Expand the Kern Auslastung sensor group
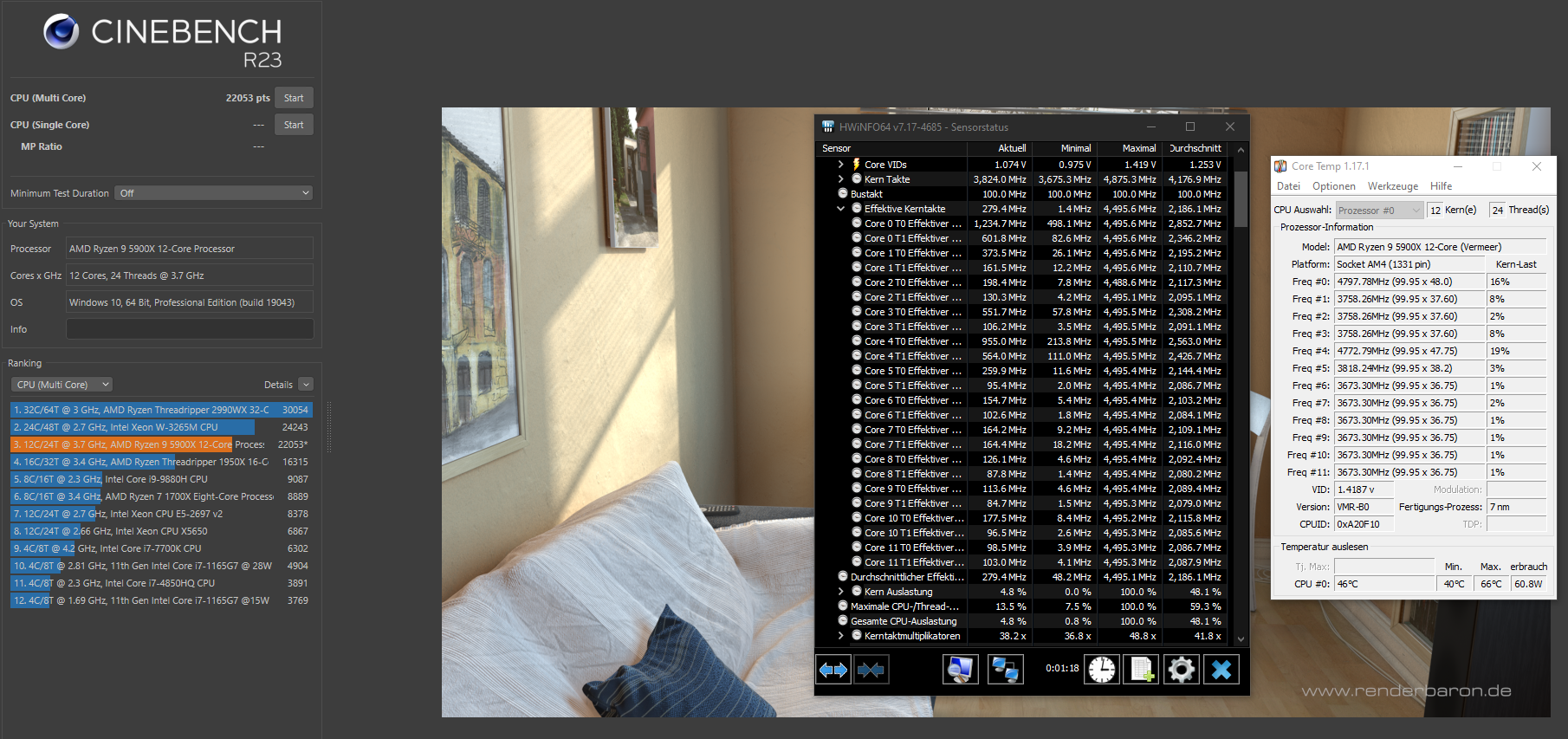1568x739 pixels. coord(840,592)
